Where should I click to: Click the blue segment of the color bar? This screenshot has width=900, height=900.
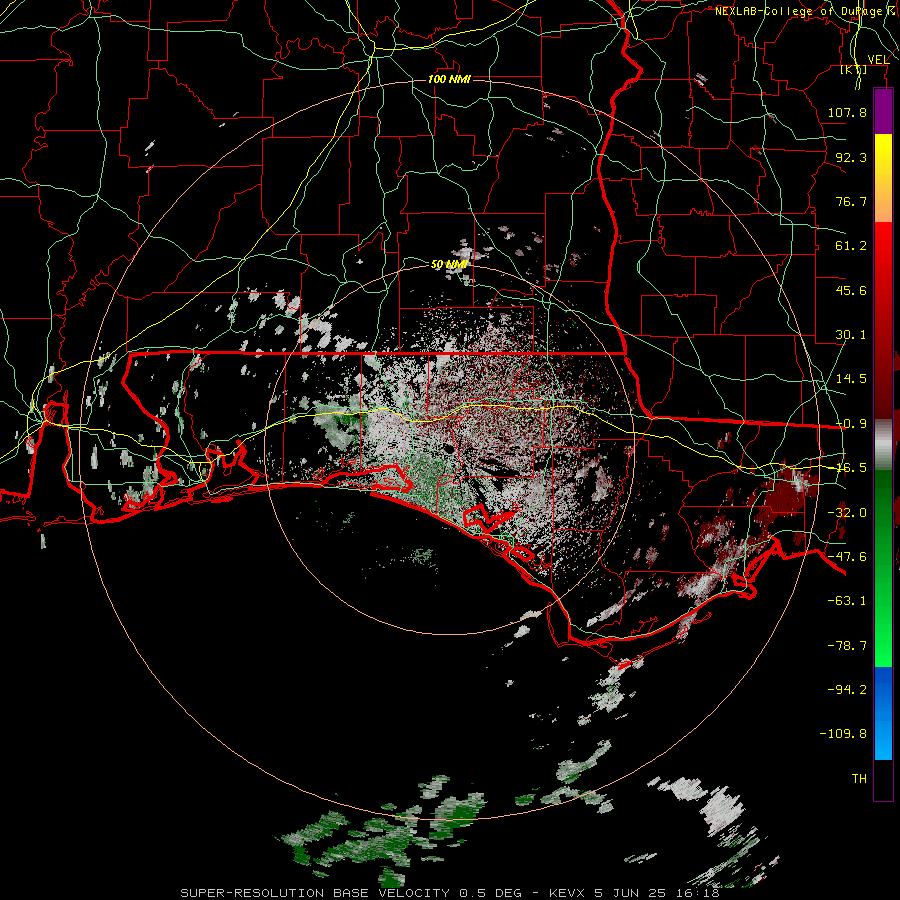tap(883, 713)
